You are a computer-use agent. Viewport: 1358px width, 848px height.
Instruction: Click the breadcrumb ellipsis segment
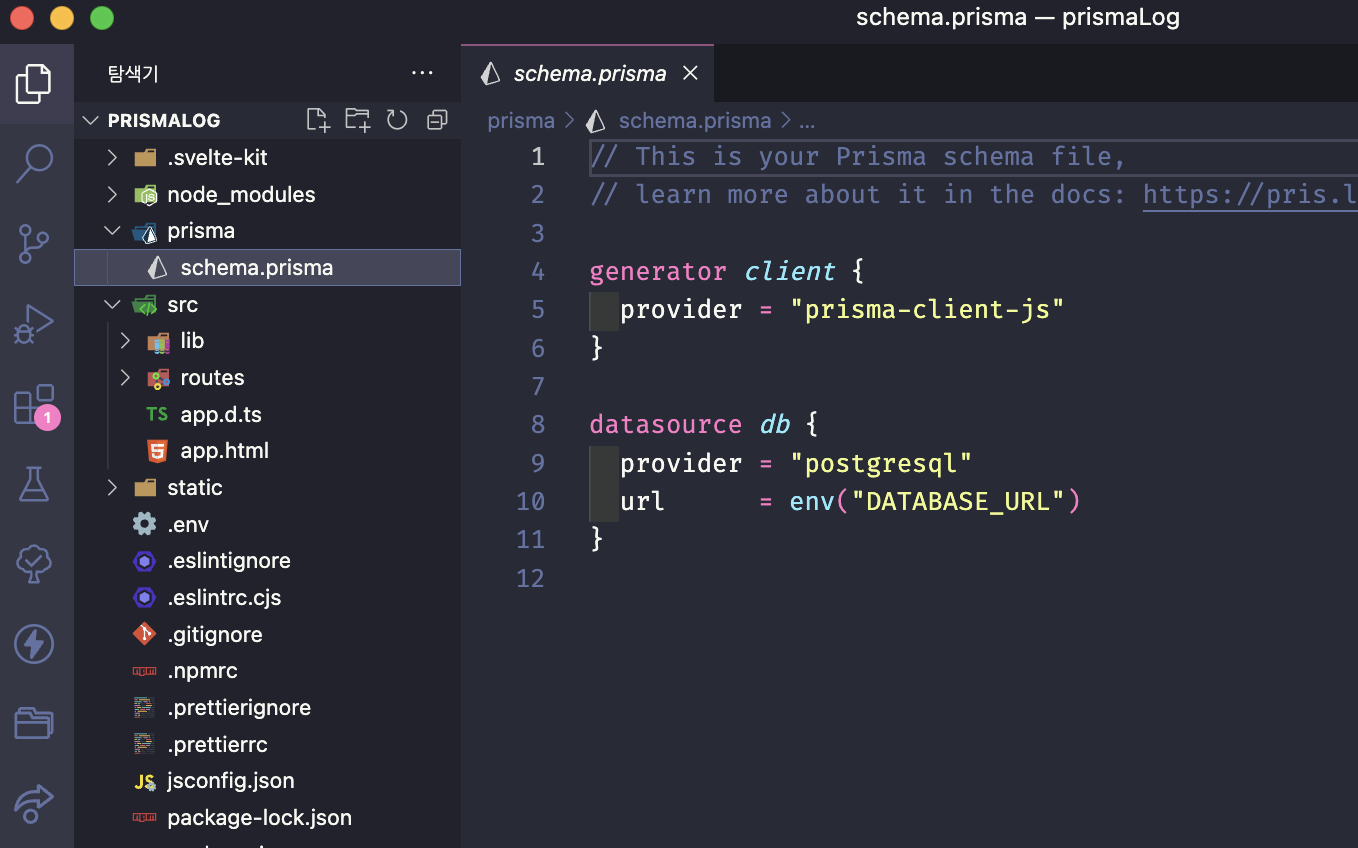point(807,121)
